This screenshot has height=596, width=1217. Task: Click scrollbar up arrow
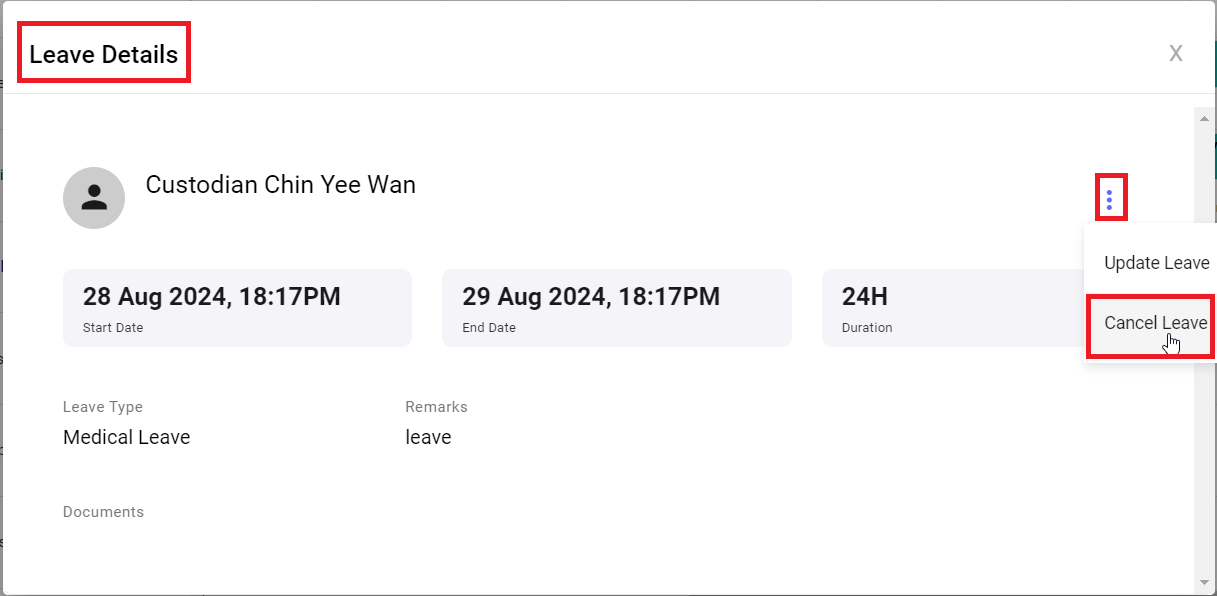click(x=1204, y=117)
